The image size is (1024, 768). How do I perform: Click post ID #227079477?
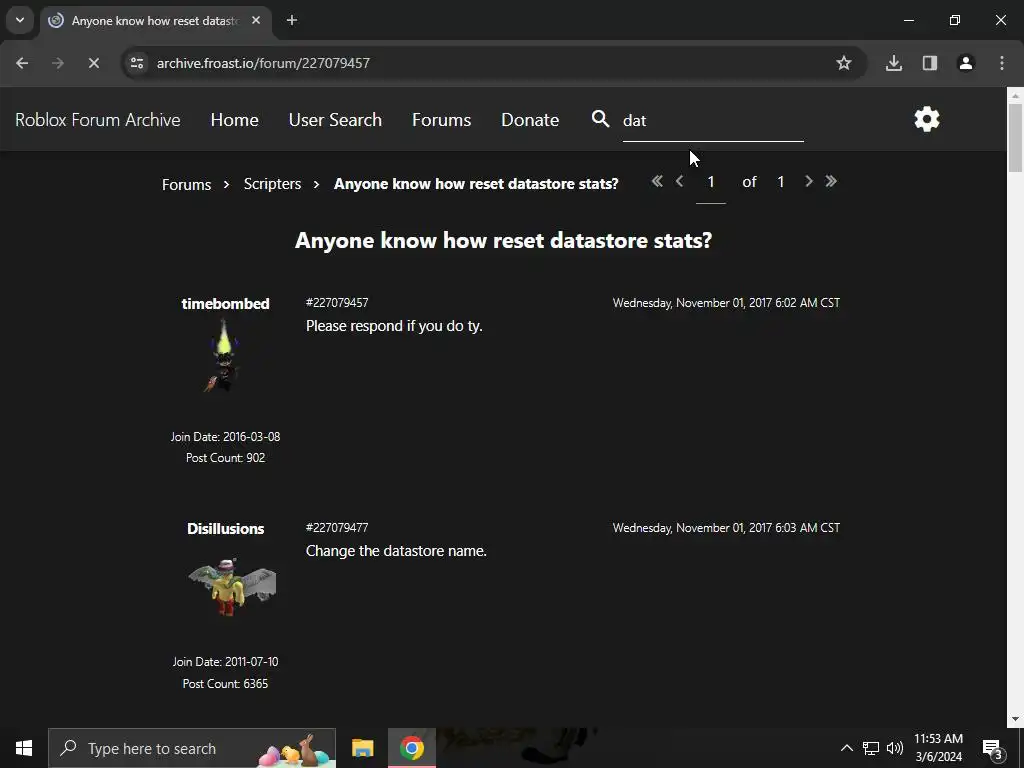[x=337, y=528]
